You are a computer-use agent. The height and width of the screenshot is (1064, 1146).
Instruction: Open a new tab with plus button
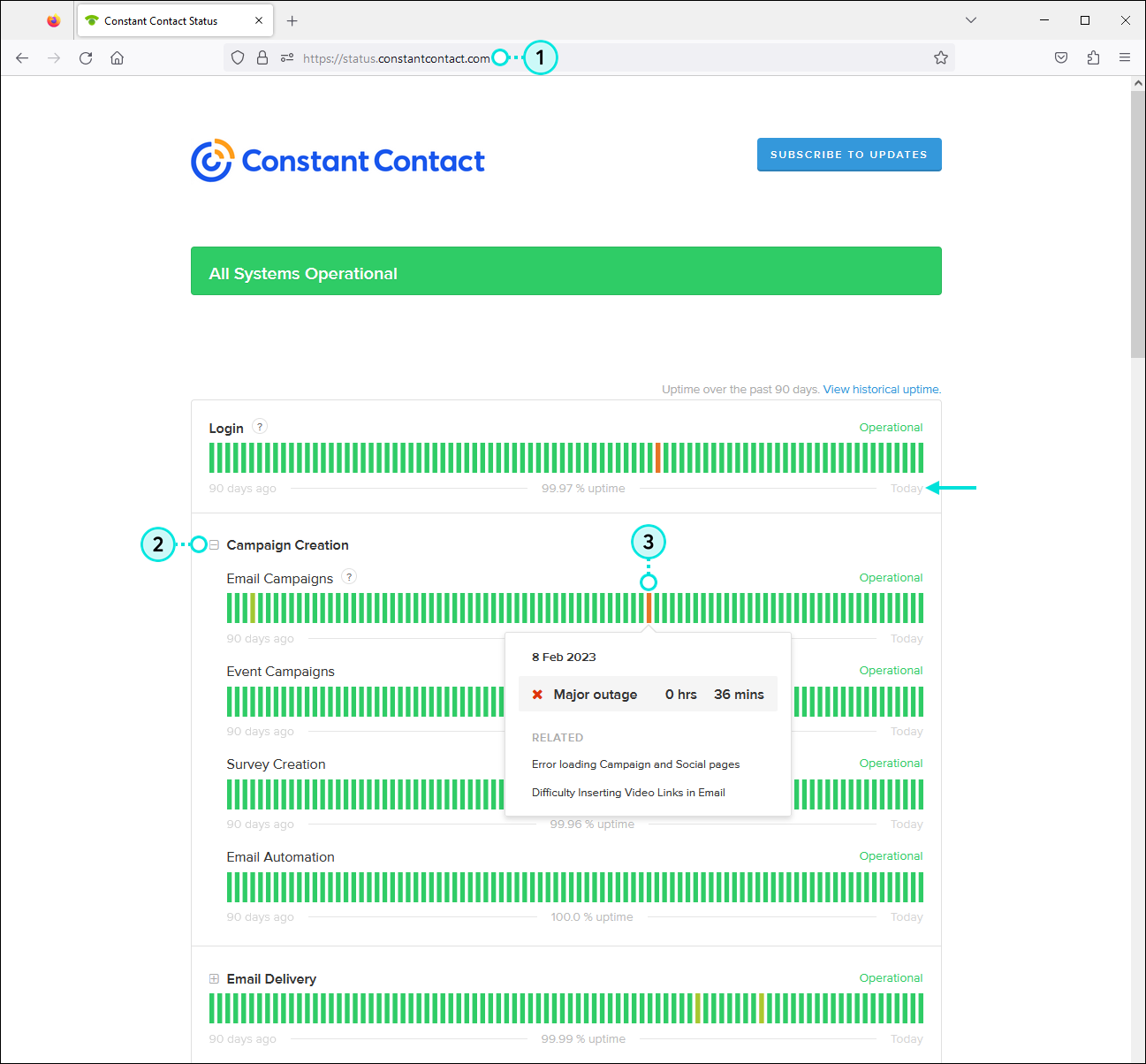click(292, 21)
